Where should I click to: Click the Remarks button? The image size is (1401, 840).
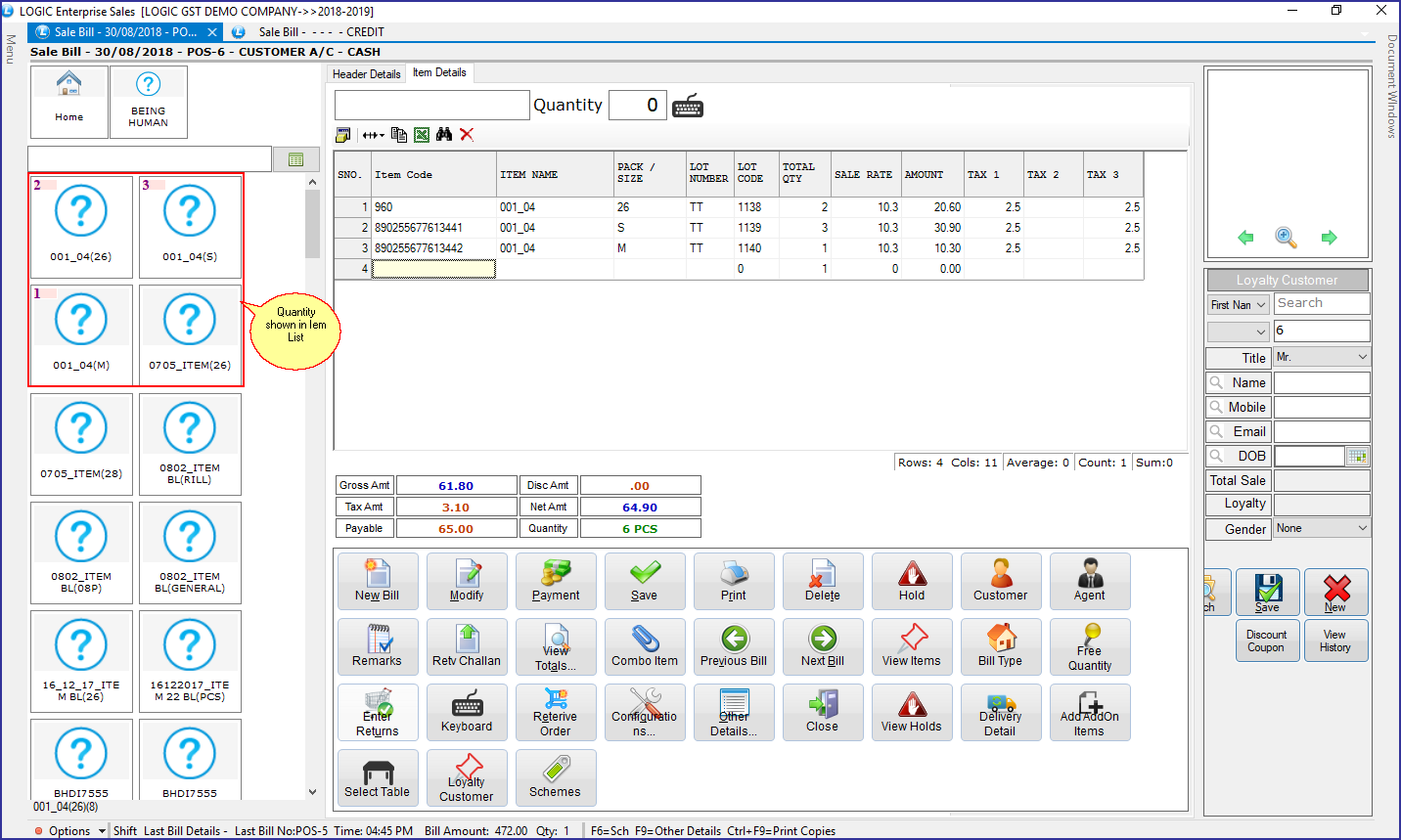coord(378,646)
